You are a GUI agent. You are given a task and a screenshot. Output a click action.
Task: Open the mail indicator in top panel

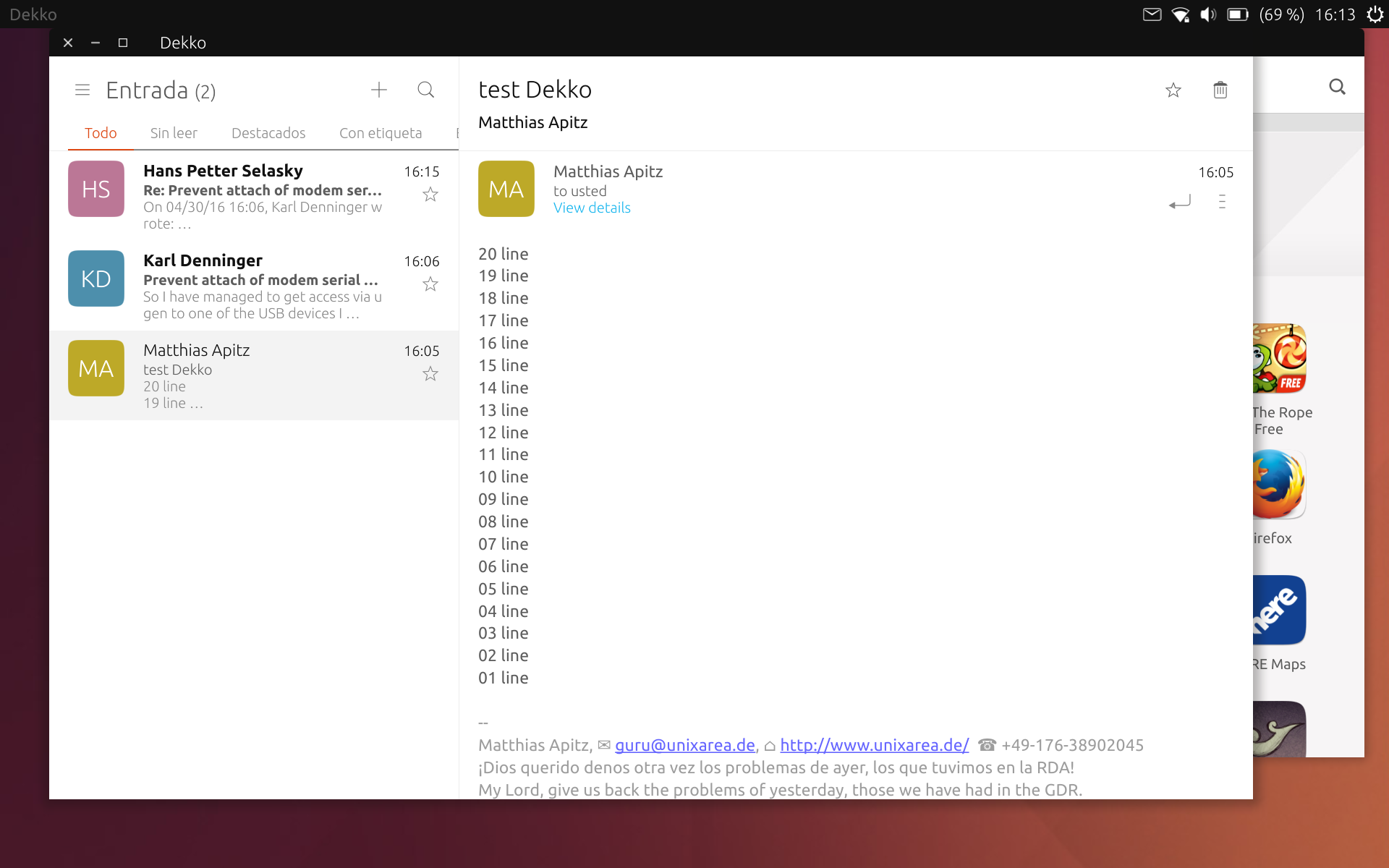coord(1152,14)
